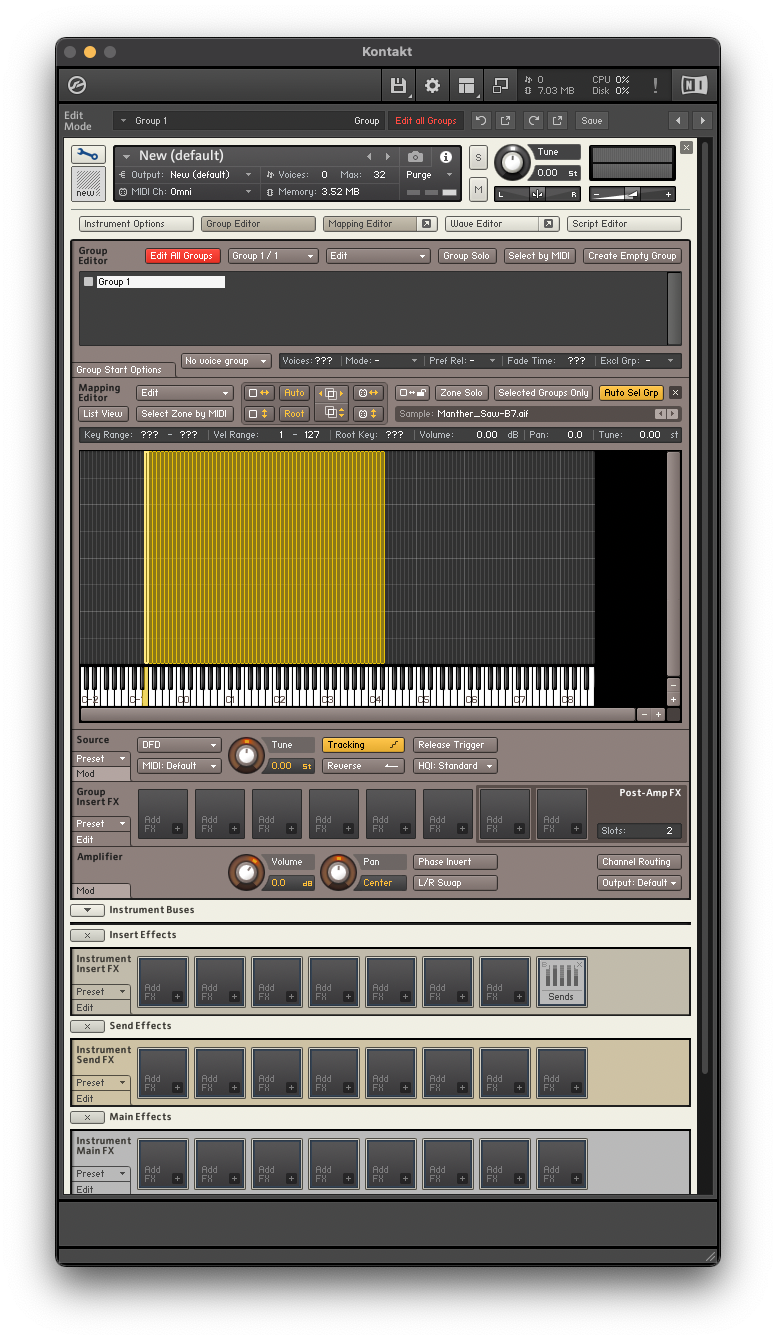Toggle Selected Groups Only
776x1340 pixels.
543,393
